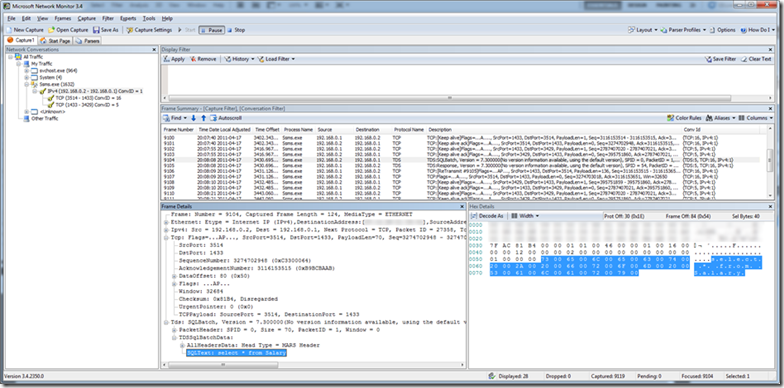Stop the capture
This screenshot has width=784, height=388.
pyautogui.click(x=236, y=30)
